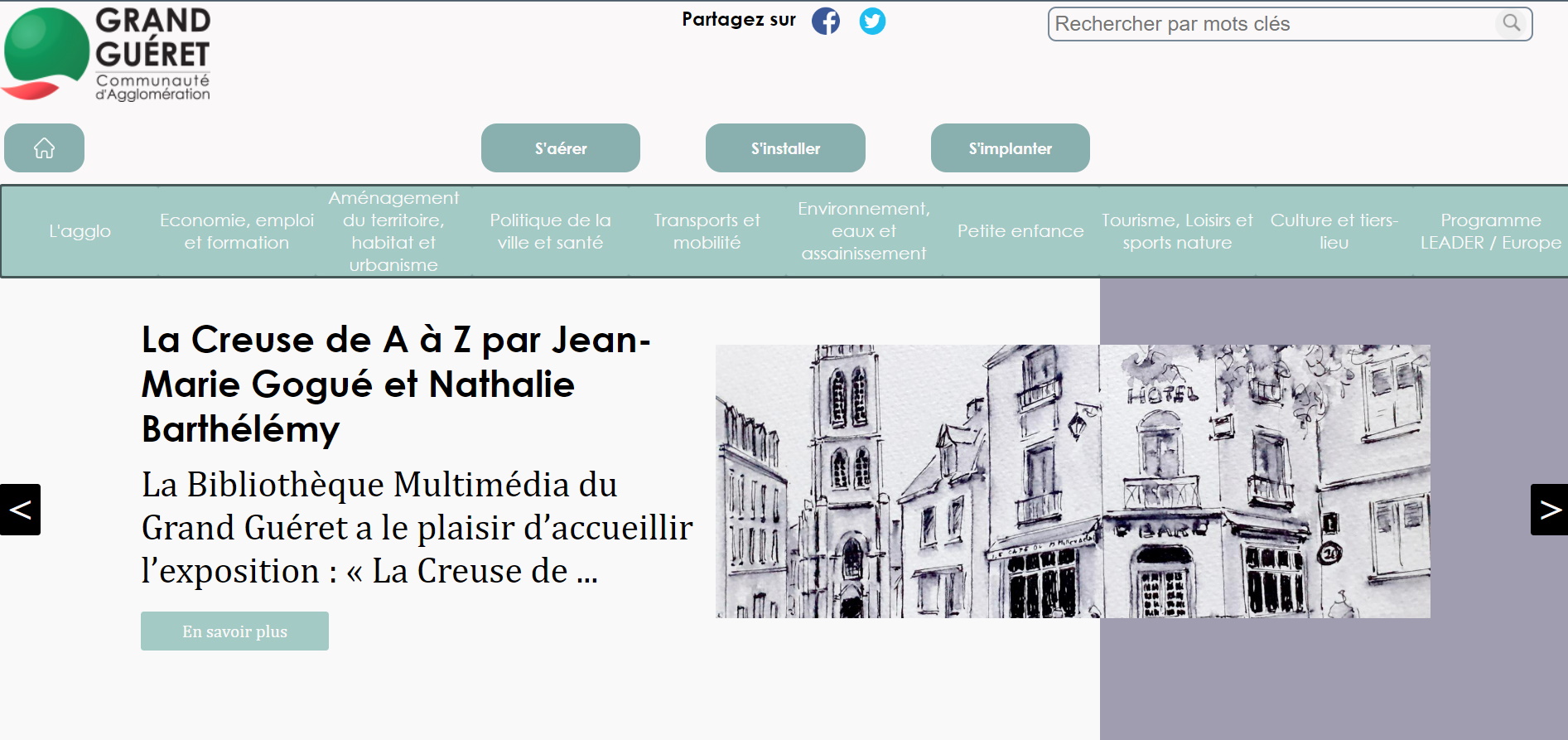Open L'agglo menu

click(x=80, y=231)
